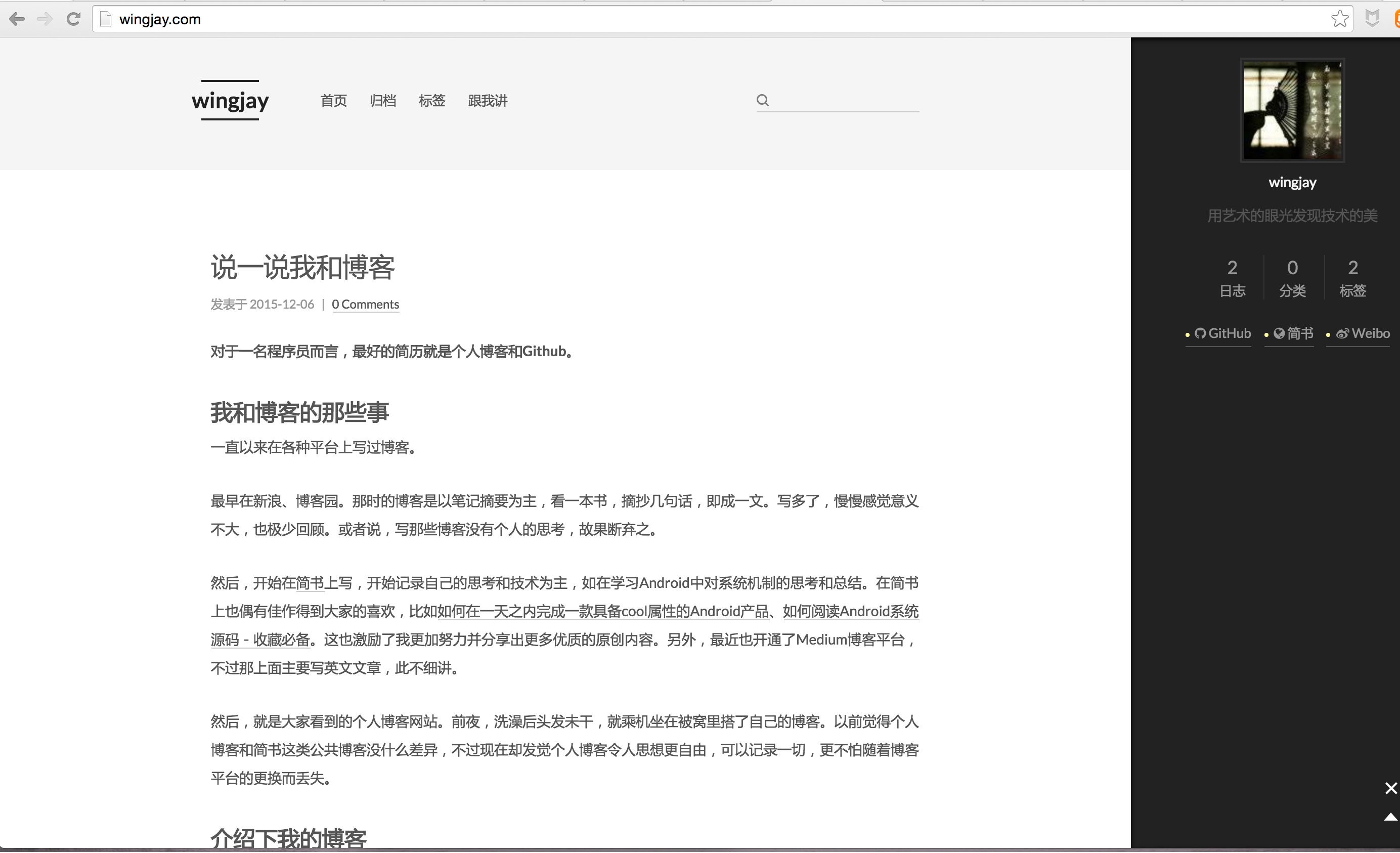Click the address bar showing wingjay.com
Image resolution: width=1400 pixels, height=853 pixels.
point(159,19)
